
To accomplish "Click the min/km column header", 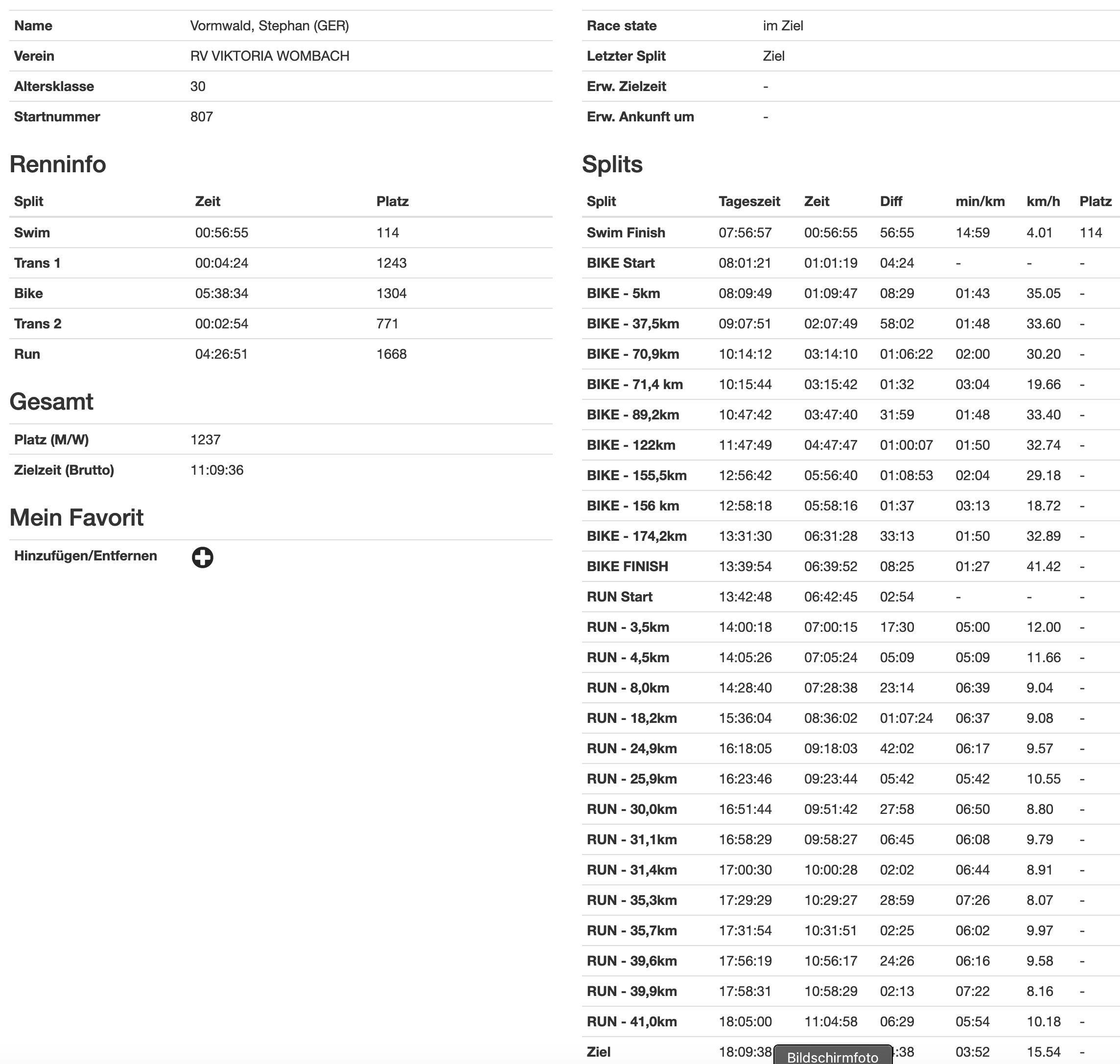I will tap(980, 201).
